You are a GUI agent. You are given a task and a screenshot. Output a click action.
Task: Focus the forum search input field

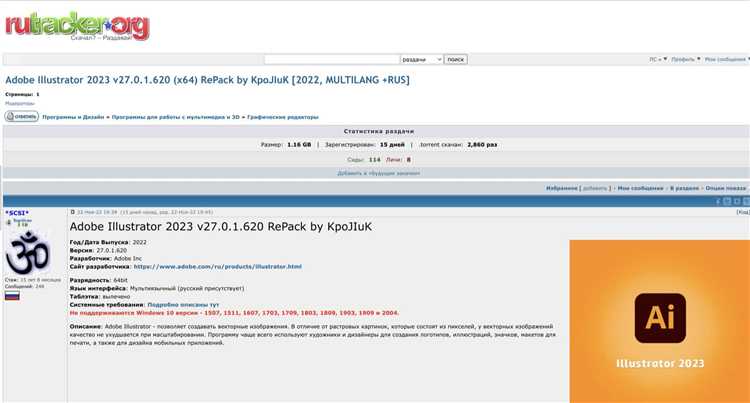point(331,59)
